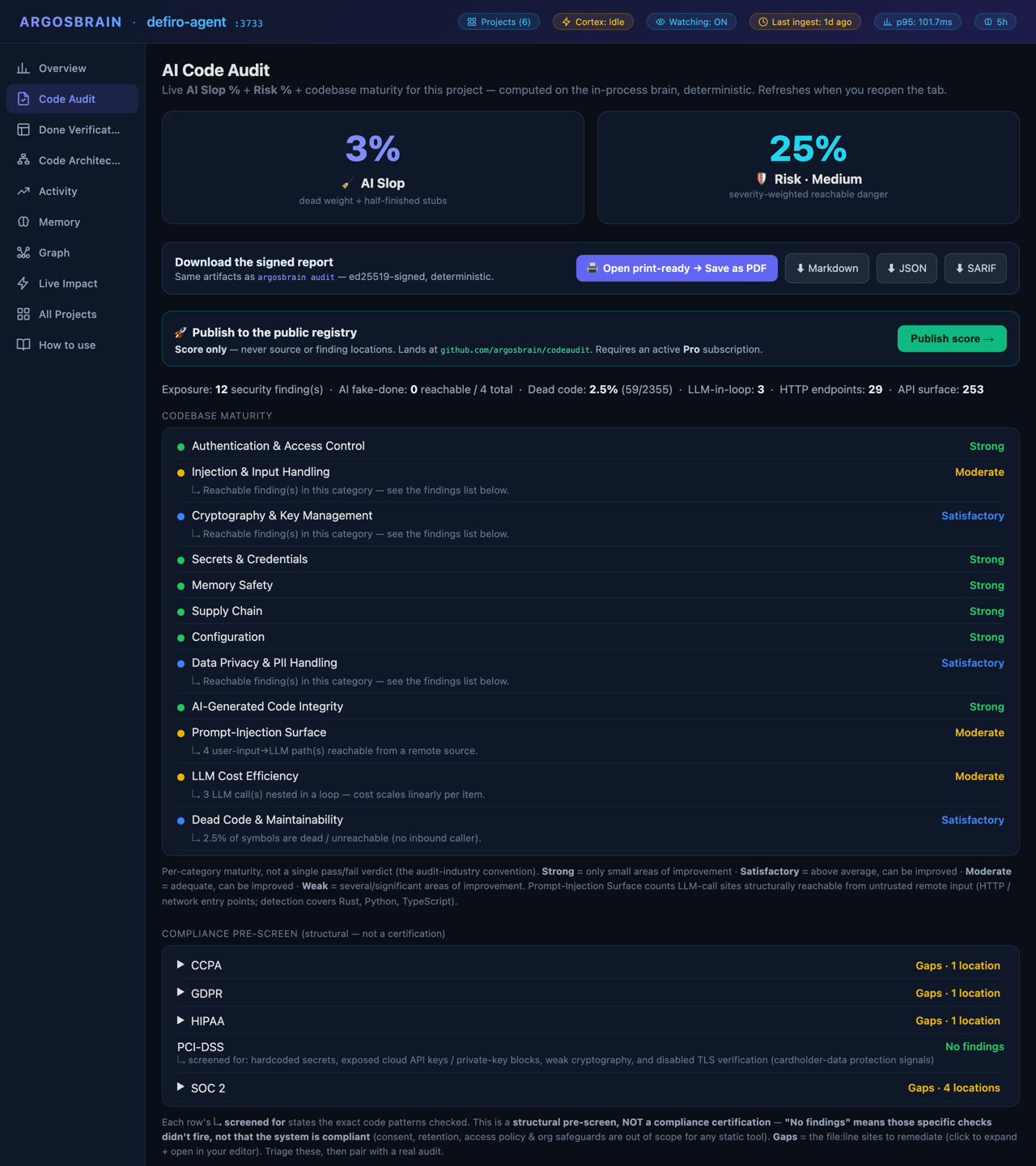Click the argosbrain audit code text
Screen dimensions: 1036x1166
[x=296, y=277]
